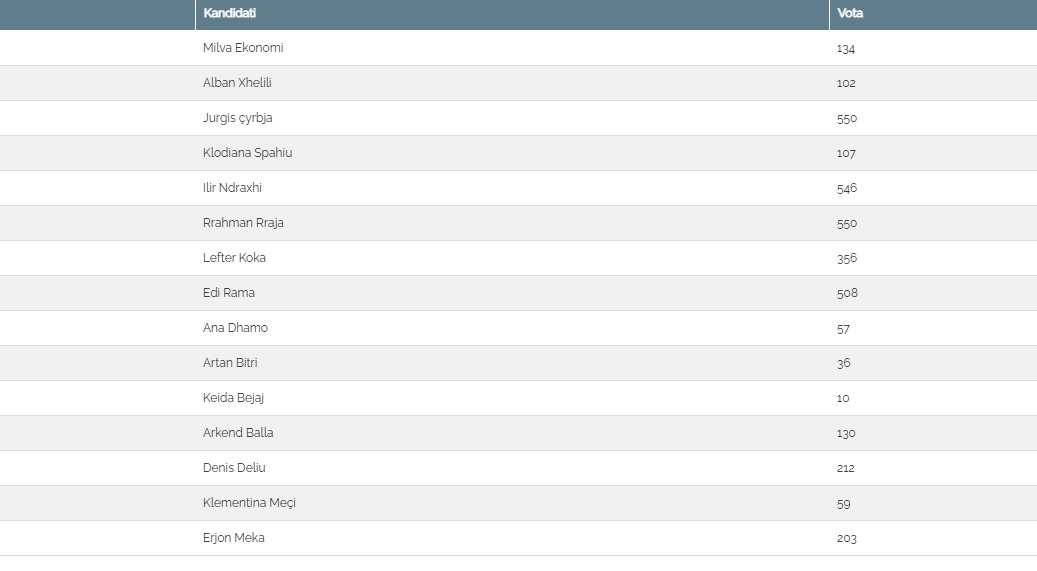Click the name Denis Deliu
Viewport: 1037px width, 571px height.
coord(234,468)
